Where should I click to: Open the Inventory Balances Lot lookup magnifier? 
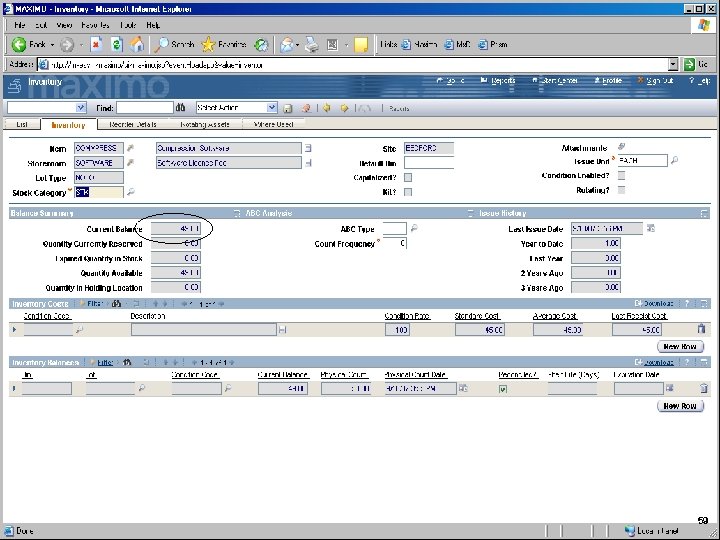pyautogui.click(x=142, y=388)
